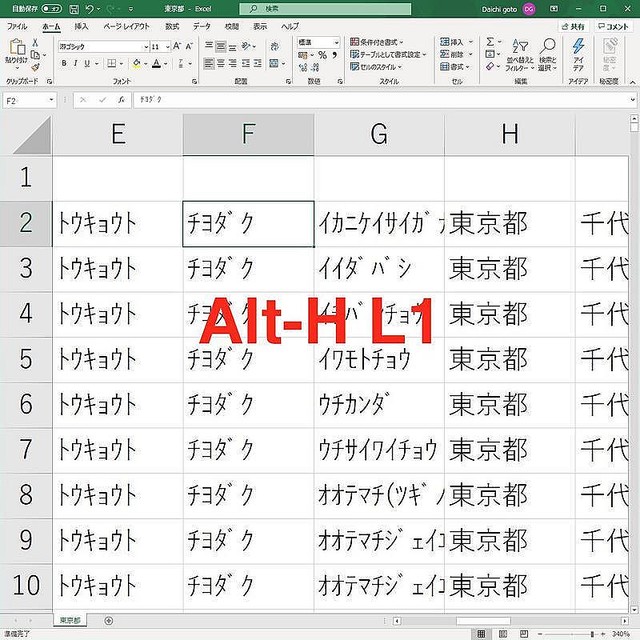
Task: Open the fill color dropdown arrow
Action: pos(145,64)
